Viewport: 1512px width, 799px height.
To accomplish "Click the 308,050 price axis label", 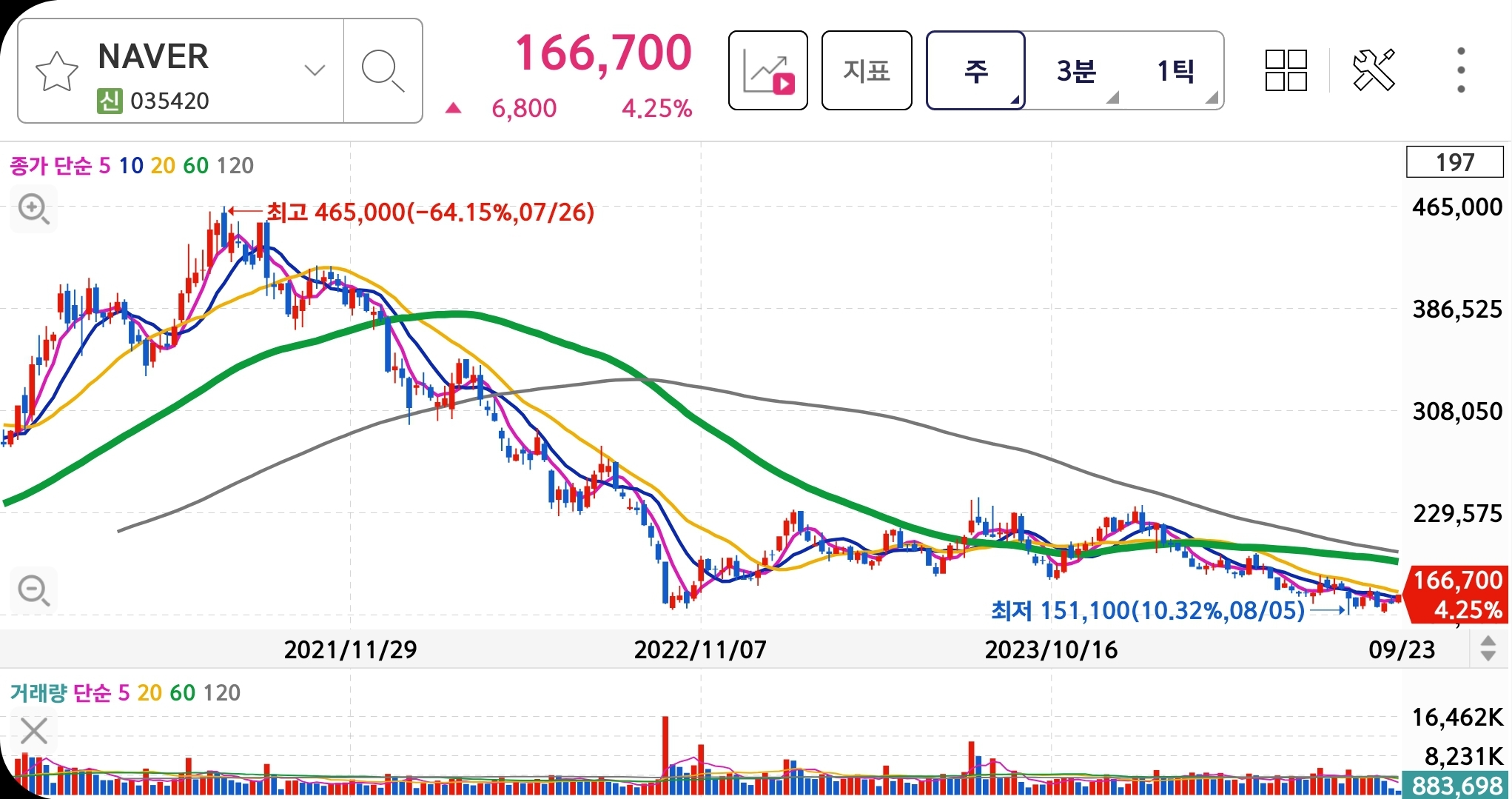I will [x=1457, y=411].
